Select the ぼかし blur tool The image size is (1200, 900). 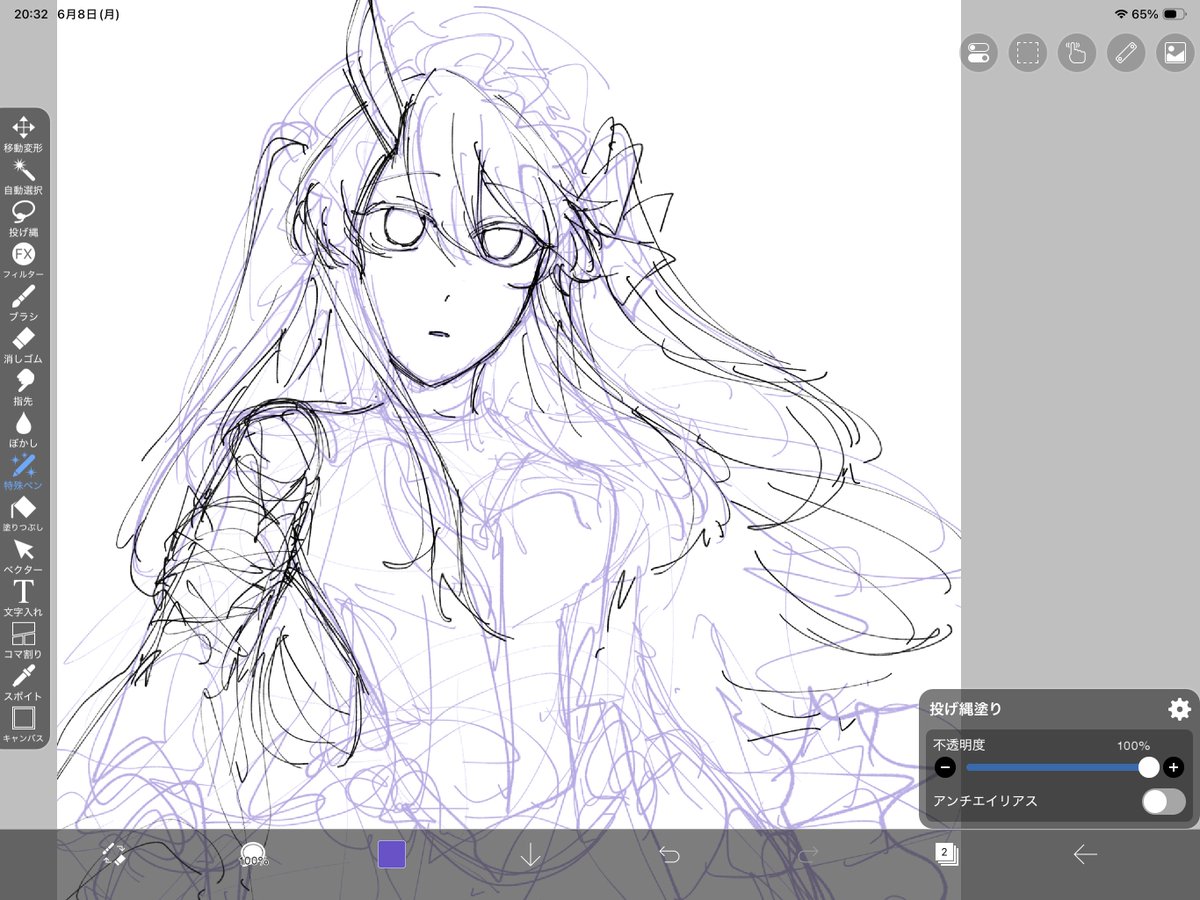(x=24, y=428)
